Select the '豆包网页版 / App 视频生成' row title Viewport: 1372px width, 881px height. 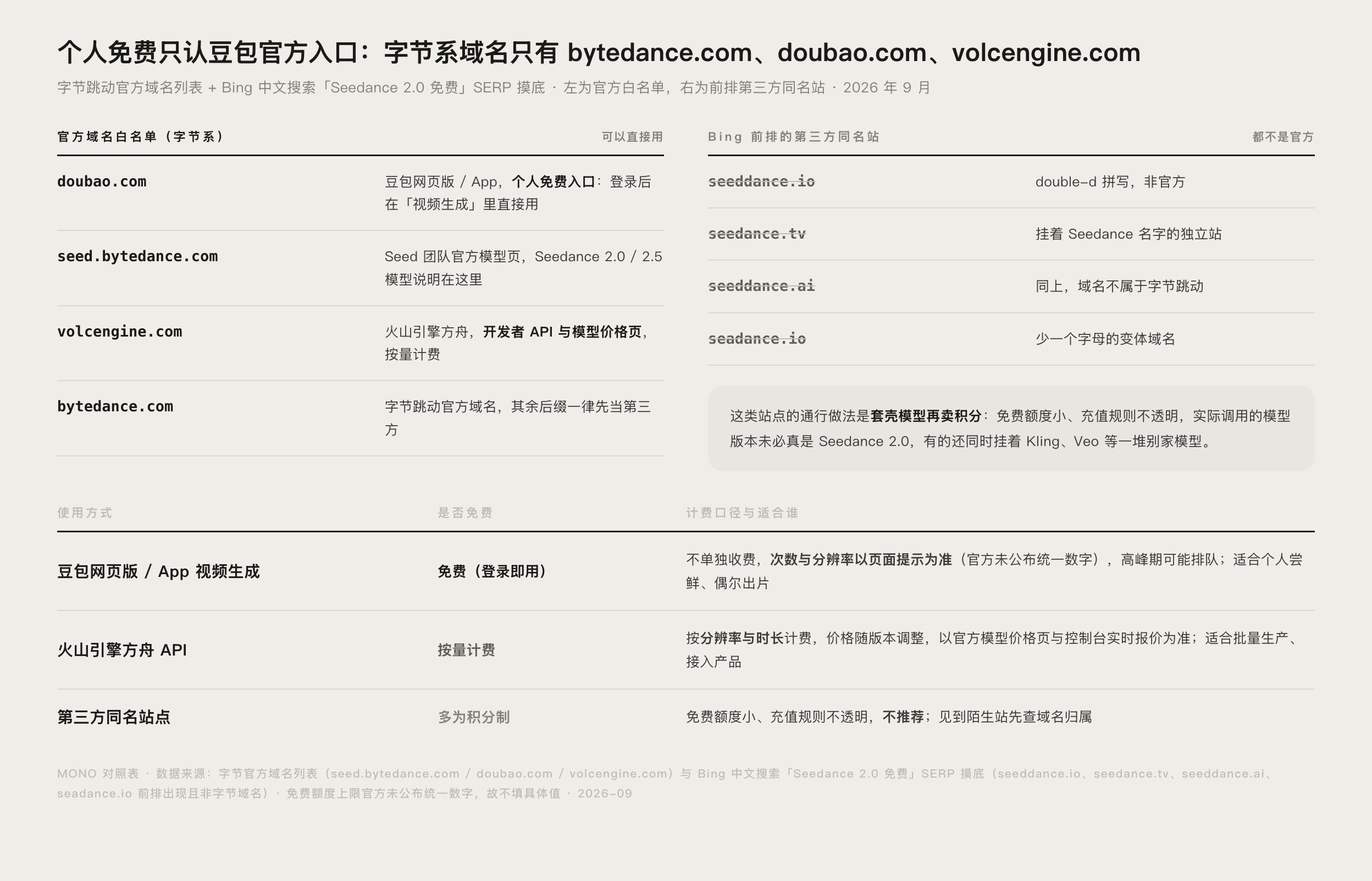point(158,571)
